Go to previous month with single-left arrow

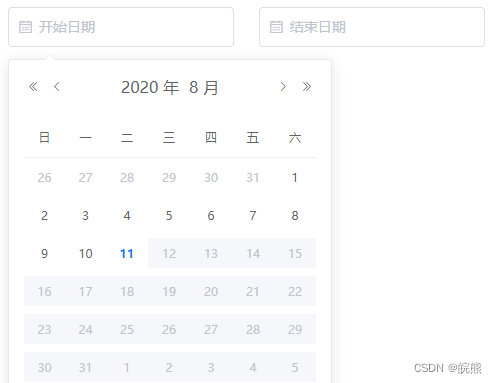click(x=57, y=87)
